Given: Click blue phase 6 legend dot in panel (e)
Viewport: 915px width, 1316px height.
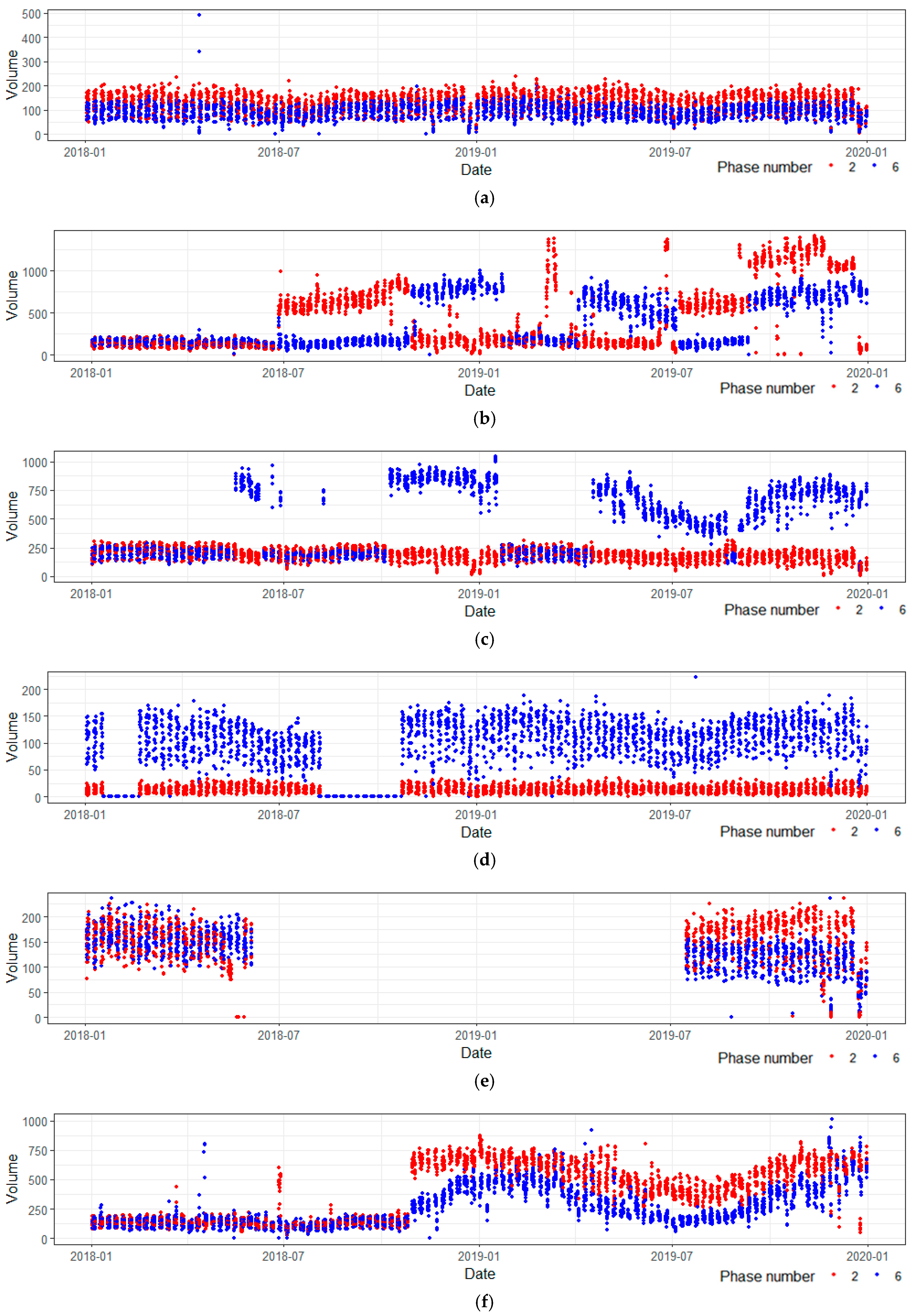Looking at the screenshot, I should [x=875, y=1056].
